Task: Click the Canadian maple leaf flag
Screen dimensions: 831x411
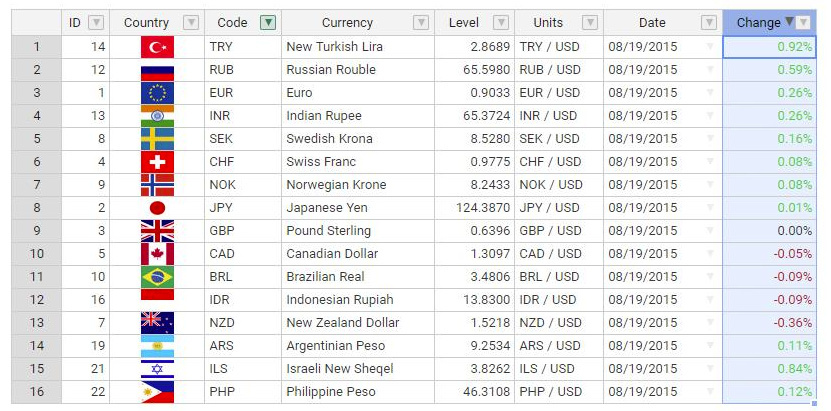Action: pos(157,254)
